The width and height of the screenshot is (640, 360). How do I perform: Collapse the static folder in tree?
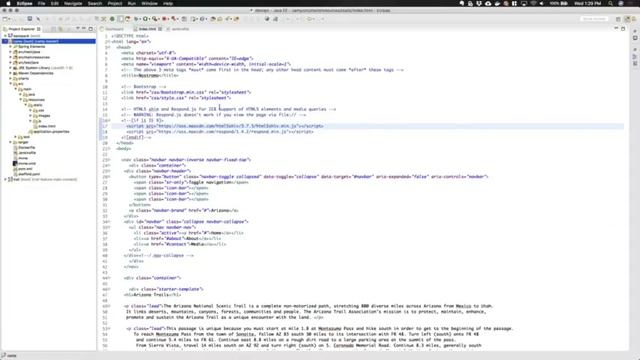[25, 105]
